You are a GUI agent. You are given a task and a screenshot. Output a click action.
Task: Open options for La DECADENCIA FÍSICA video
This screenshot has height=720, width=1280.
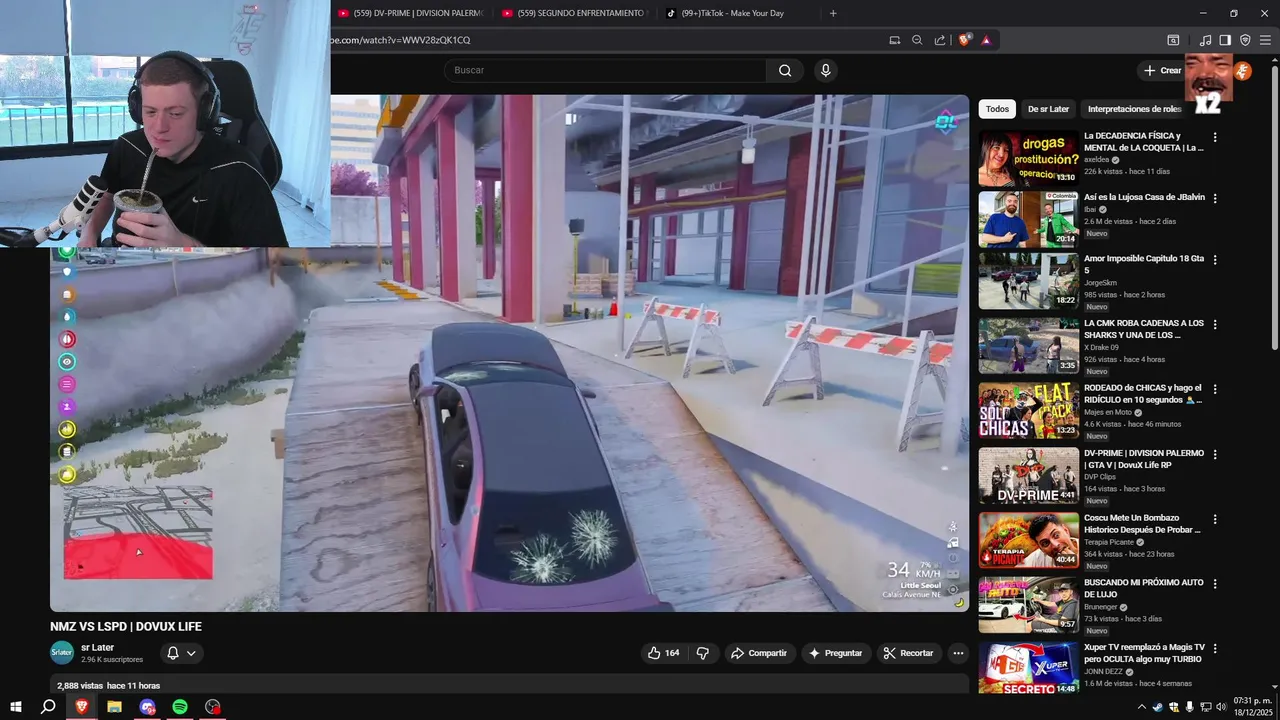1215,137
